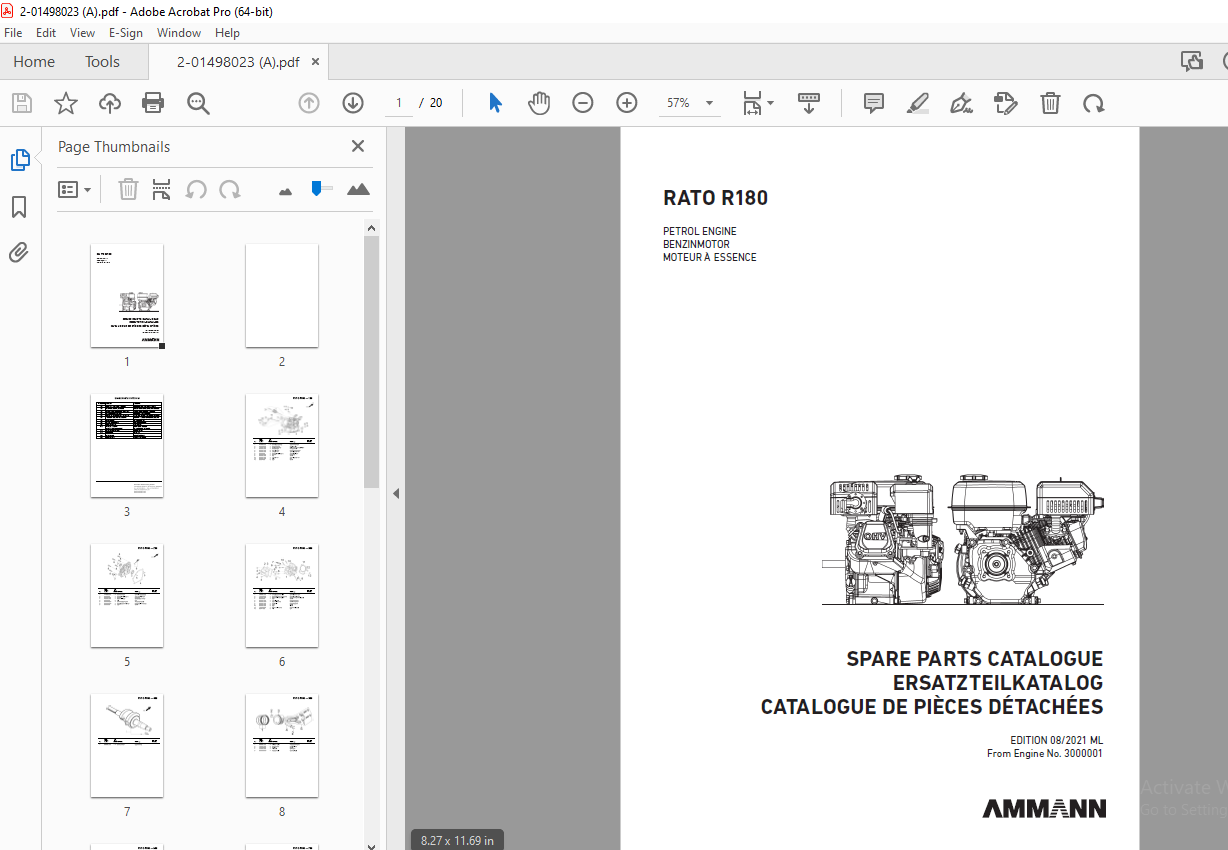
Task: Select page 2 blank thumbnail
Action: [x=282, y=296]
